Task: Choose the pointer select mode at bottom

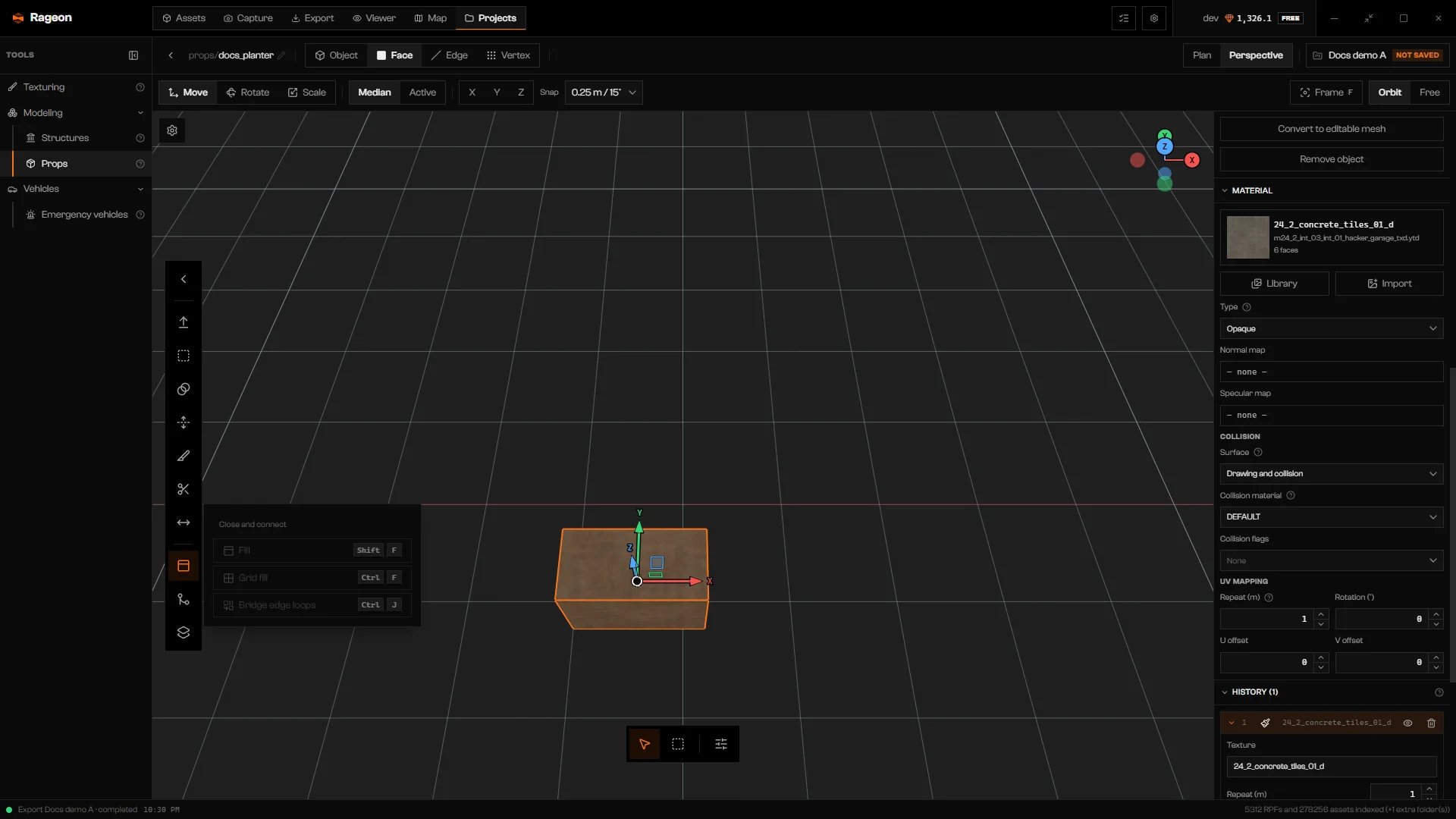Action: [x=645, y=744]
